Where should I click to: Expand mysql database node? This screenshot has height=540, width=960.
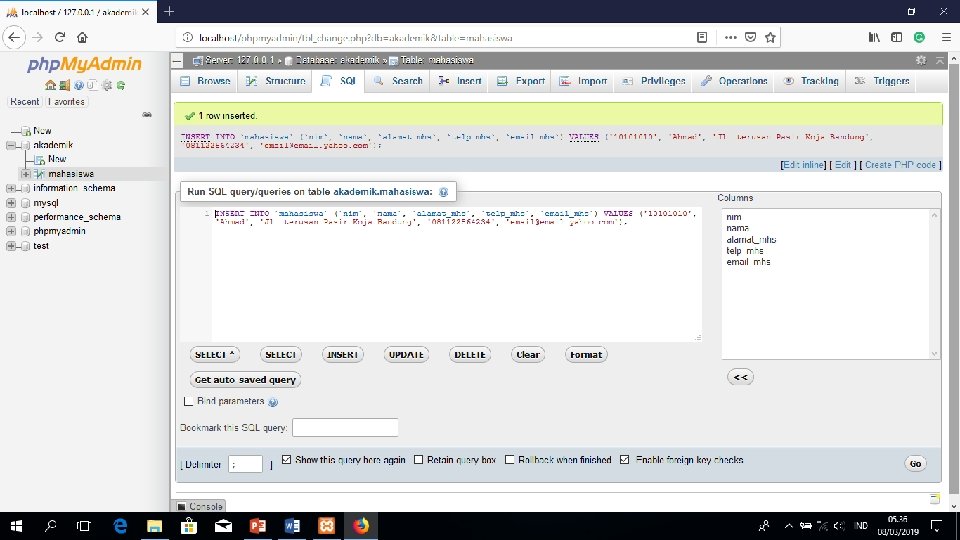pos(11,203)
